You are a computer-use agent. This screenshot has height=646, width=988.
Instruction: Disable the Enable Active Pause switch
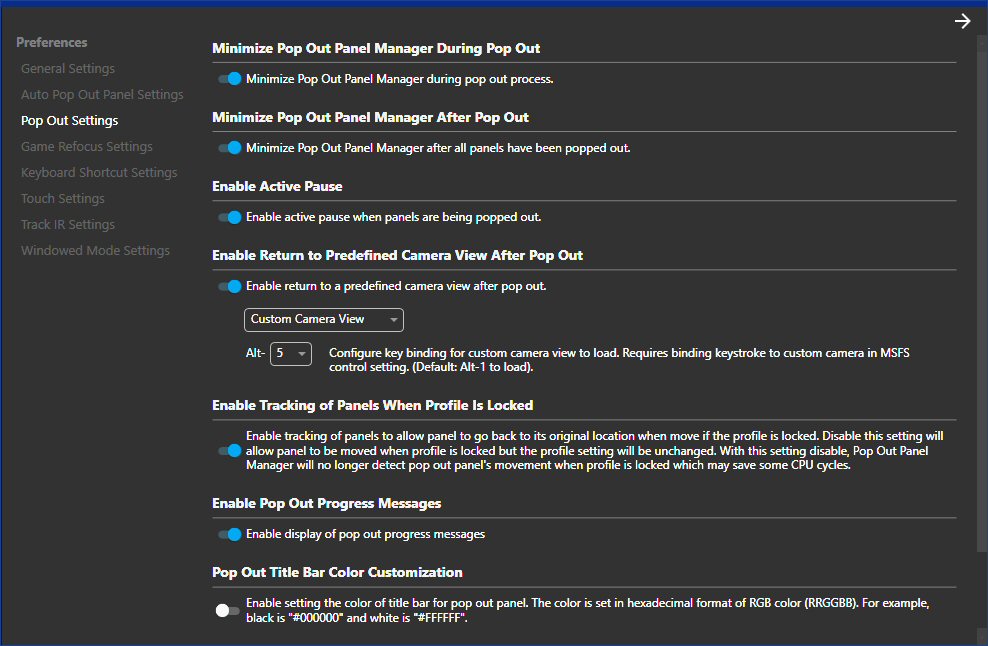pos(230,217)
